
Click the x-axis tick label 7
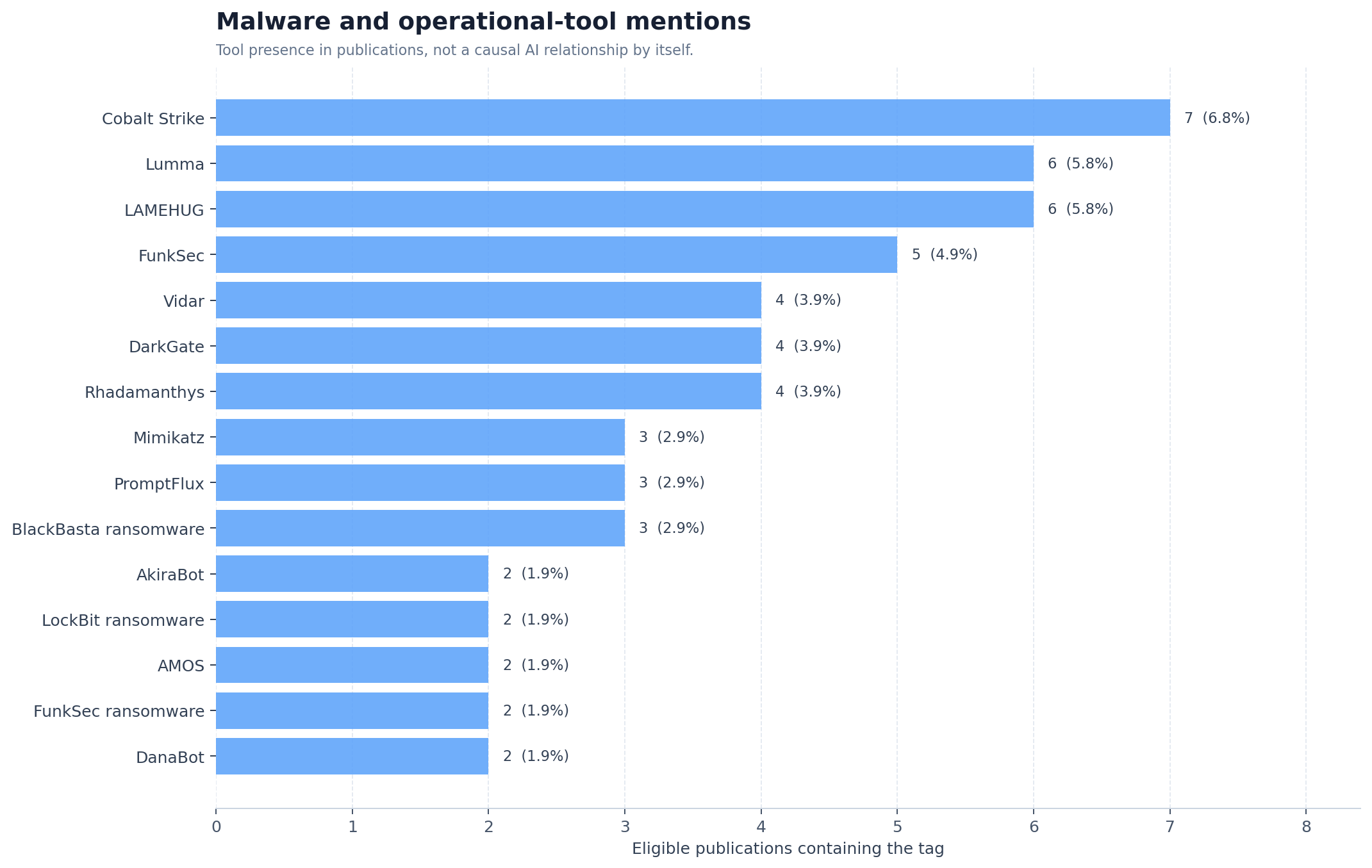click(1170, 827)
